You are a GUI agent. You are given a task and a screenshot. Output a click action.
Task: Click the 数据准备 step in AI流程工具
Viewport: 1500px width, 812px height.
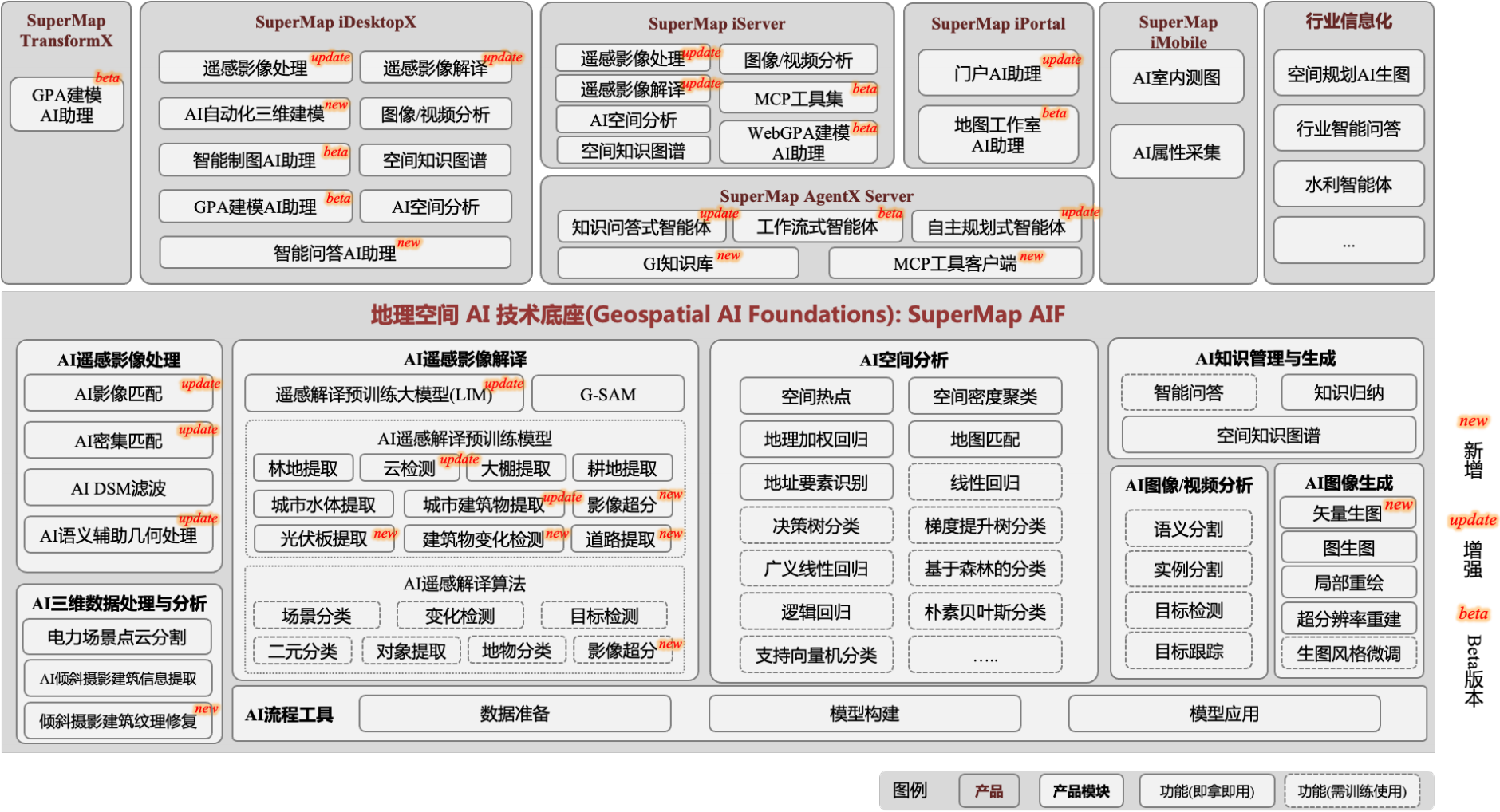pyautogui.click(x=515, y=713)
